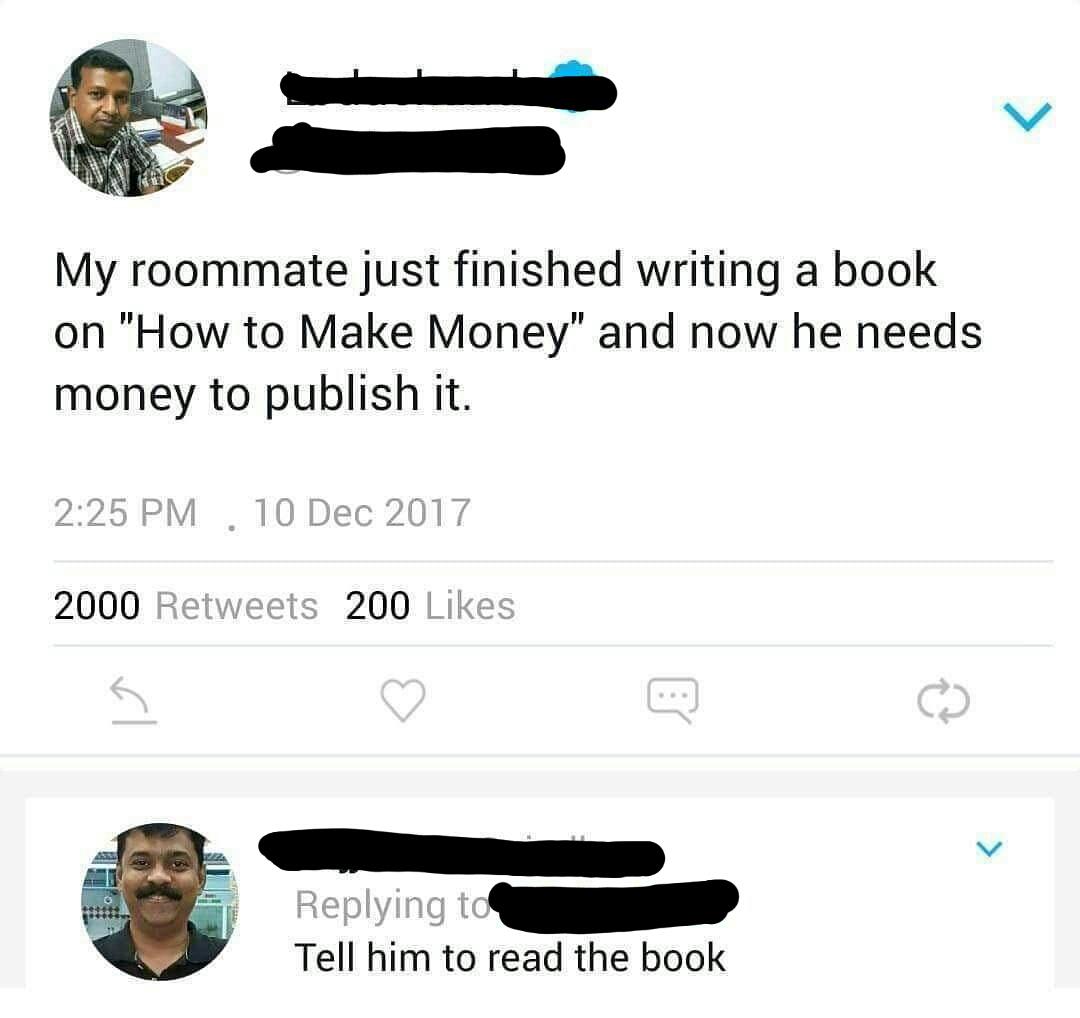Open the redacted author handle
Image resolution: width=1080 pixels, height=1018 pixels.
click(407, 149)
